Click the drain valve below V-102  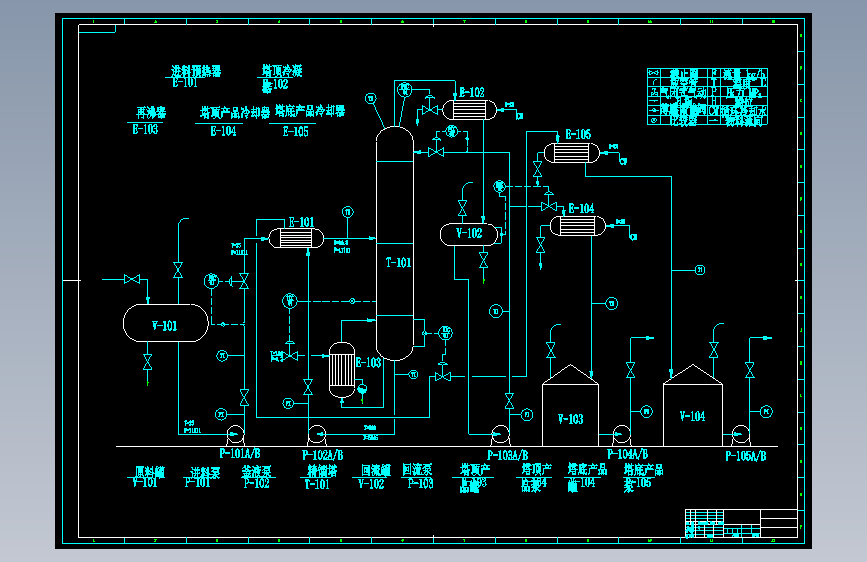point(483,260)
